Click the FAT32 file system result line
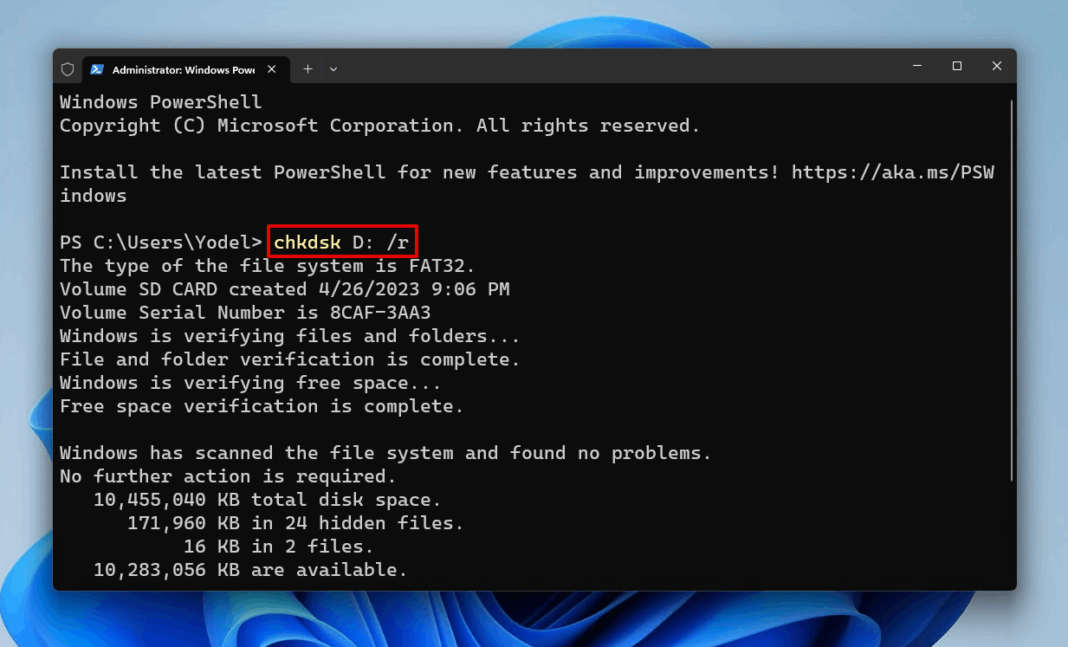 pos(265,265)
